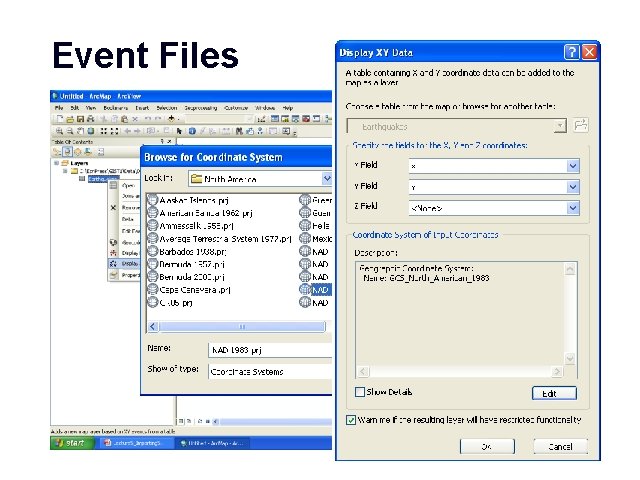Screen dimensions: 640x480
Task: Click Cancel in Display XY Data dialog
Action: click(560, 447)
